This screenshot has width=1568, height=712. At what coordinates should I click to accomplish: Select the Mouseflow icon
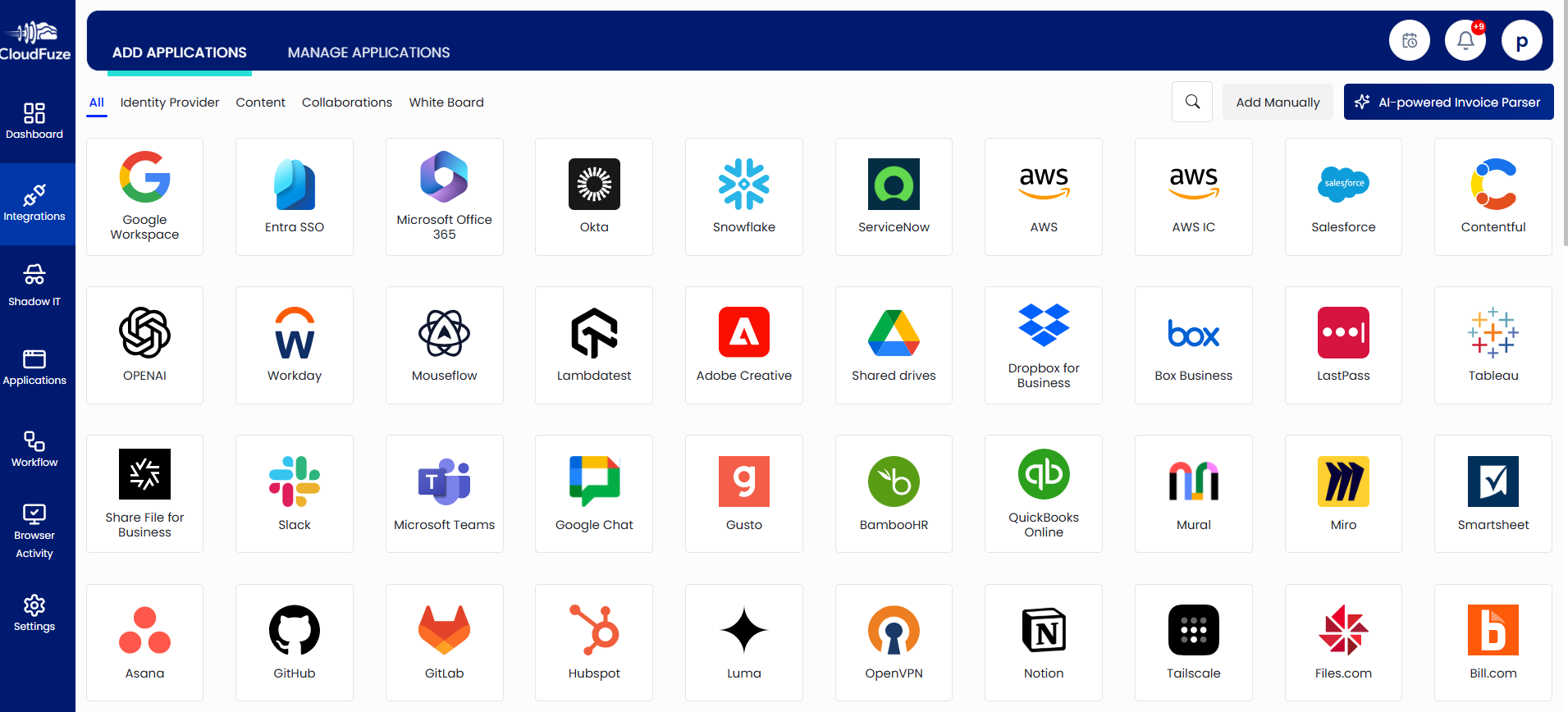pyautogui.click(x=444, y=333)
